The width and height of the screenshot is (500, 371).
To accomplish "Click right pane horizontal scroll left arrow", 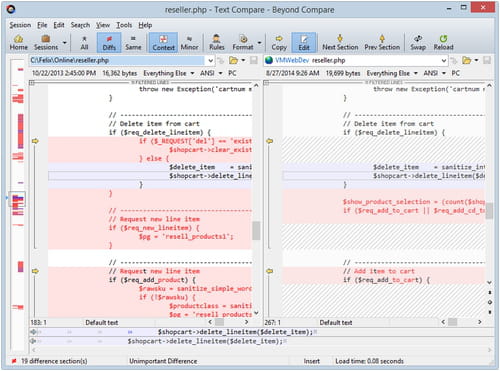I will tap(443, 322).
